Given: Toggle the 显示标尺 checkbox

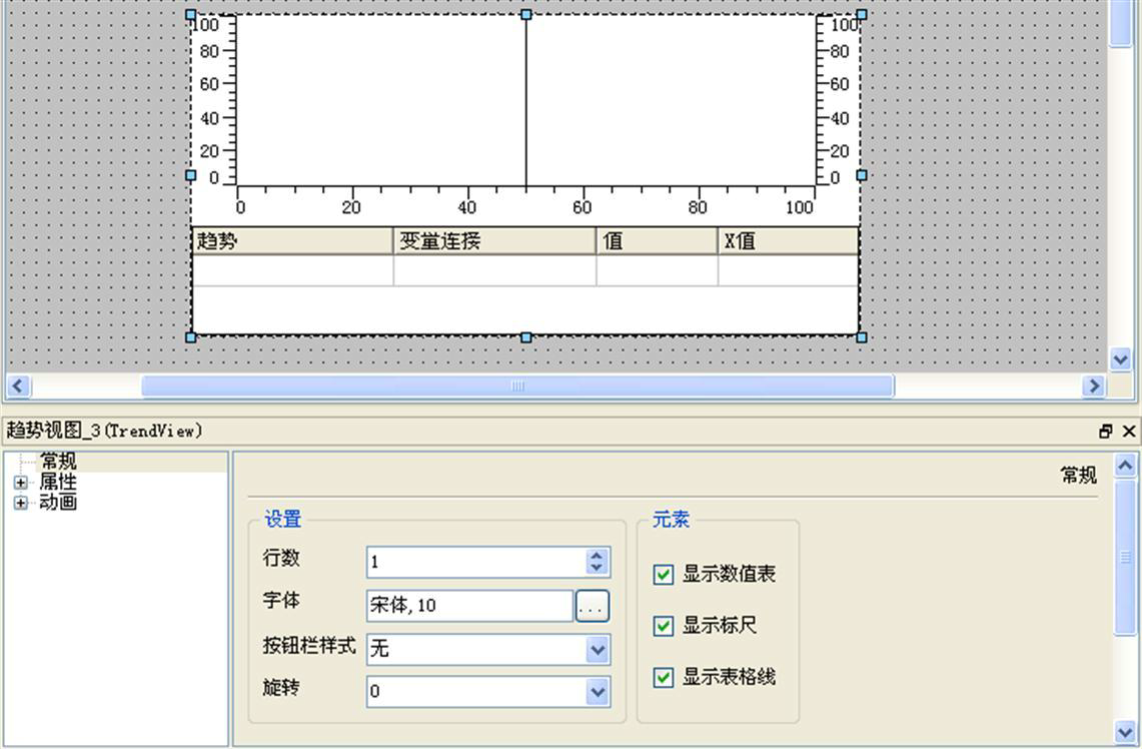Looking at the screenshot, I should [663, 626].
